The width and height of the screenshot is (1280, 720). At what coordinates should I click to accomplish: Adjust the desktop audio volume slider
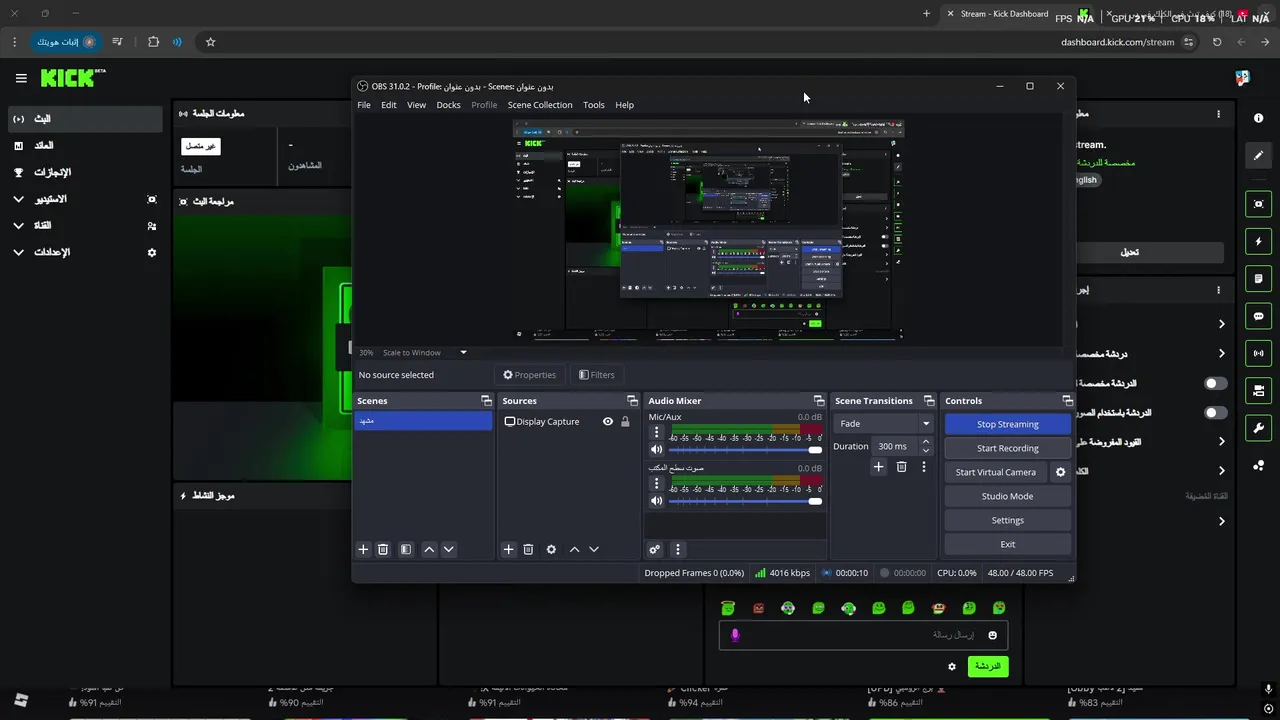(745, 501)
